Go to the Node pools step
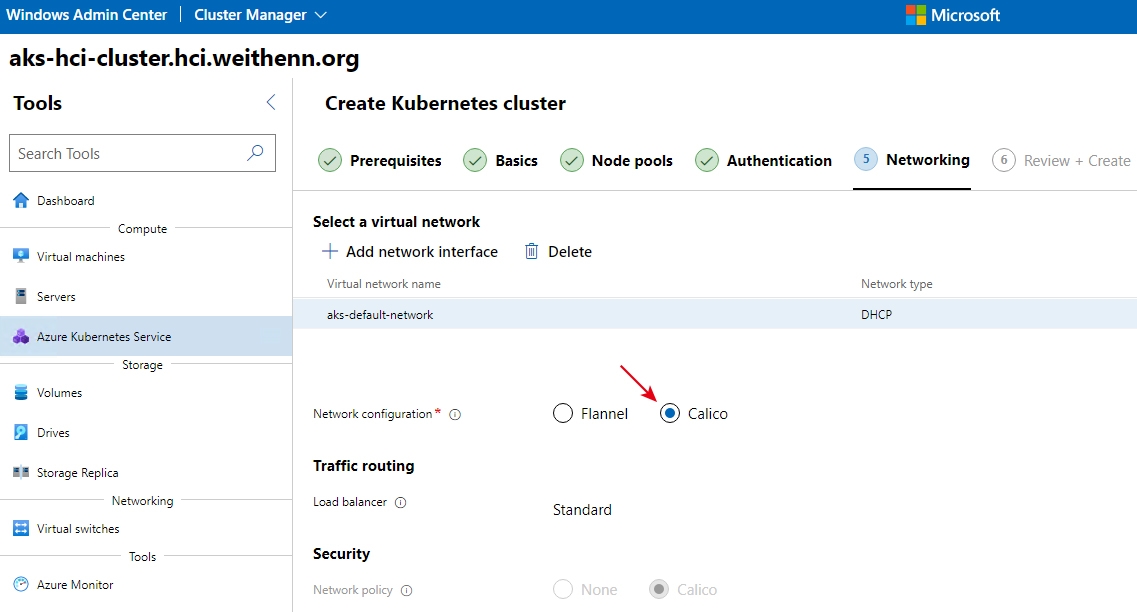Image resolution: width=1137 pixels, height=612 pixels. click(x=617, y=161)
